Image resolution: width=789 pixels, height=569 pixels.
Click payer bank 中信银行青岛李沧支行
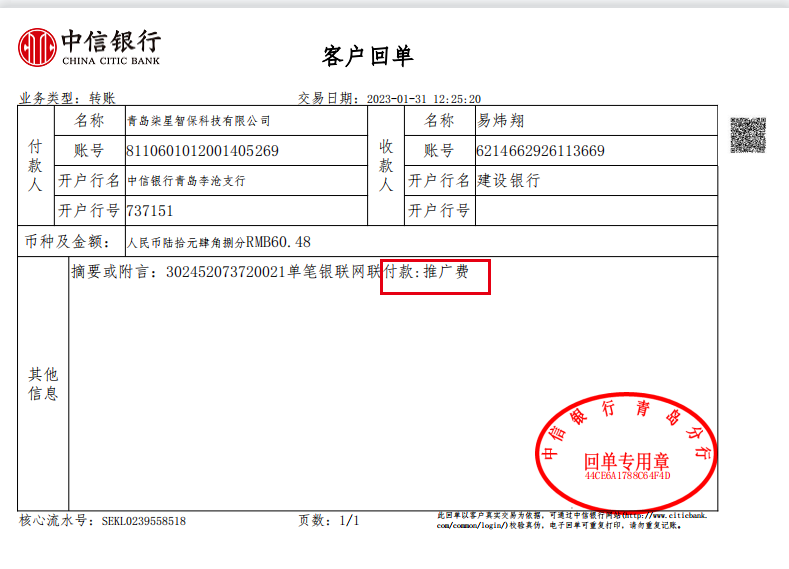(186, 181)
